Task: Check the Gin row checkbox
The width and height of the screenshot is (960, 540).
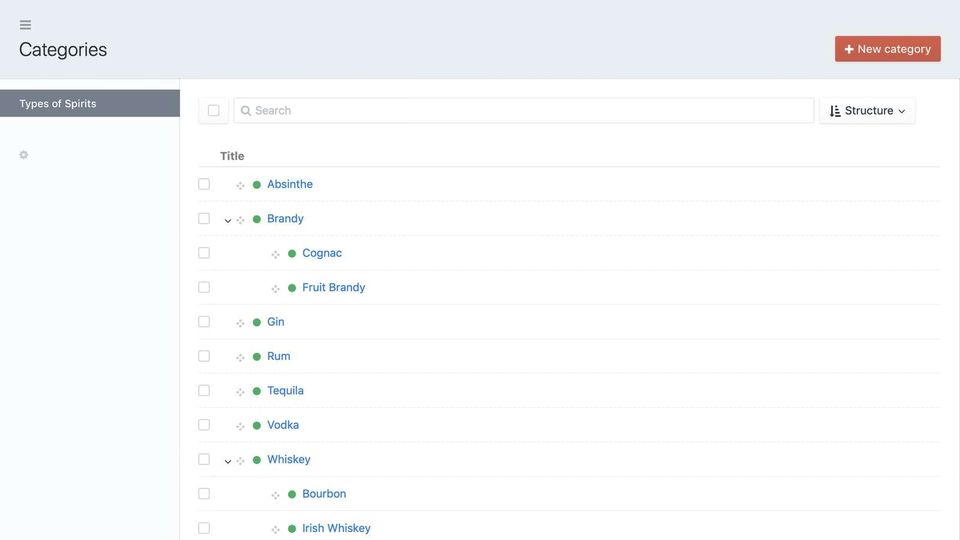Action: (x=204, y=321)
